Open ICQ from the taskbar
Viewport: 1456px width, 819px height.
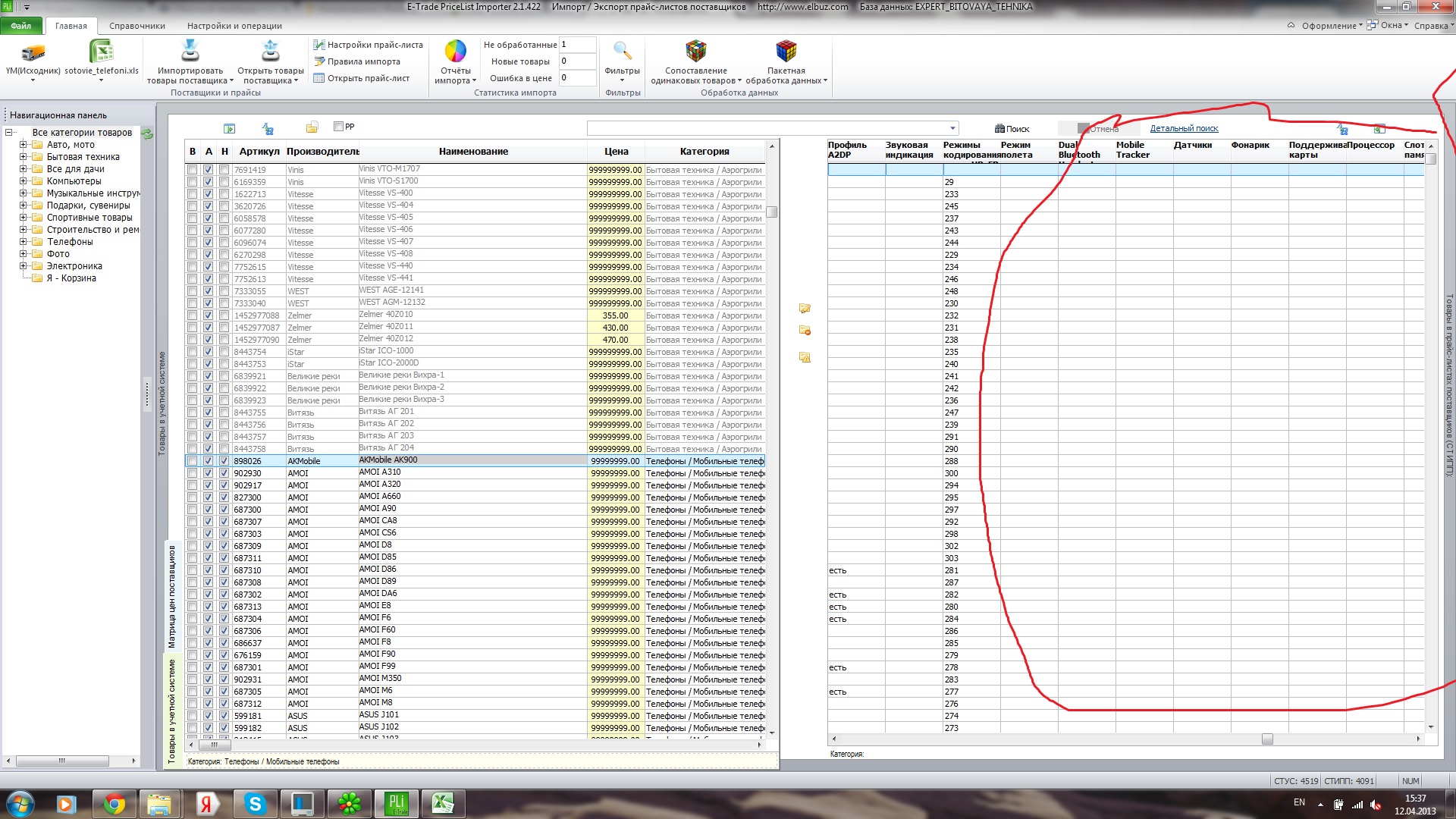coord(350,804)
